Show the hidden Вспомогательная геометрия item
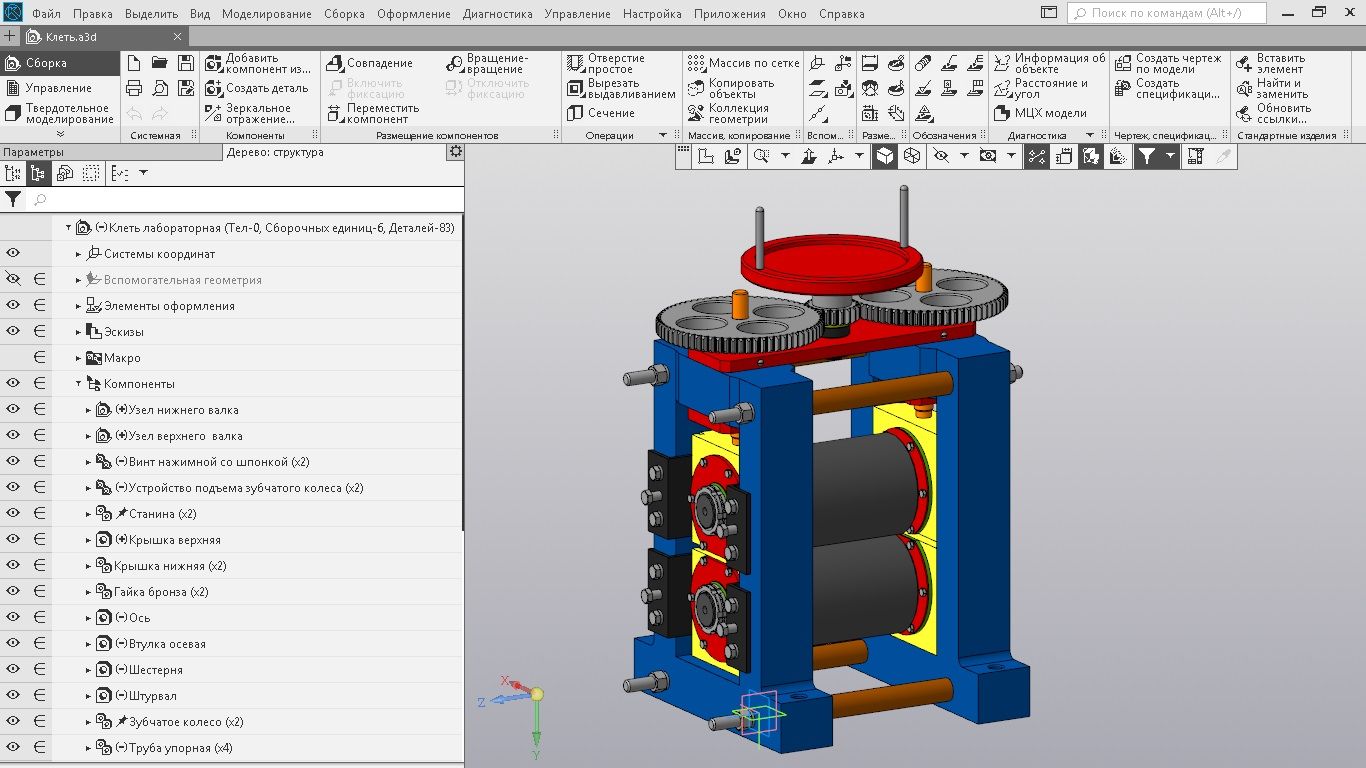This screenshot has height=768, width=1366. pos(13,280)
